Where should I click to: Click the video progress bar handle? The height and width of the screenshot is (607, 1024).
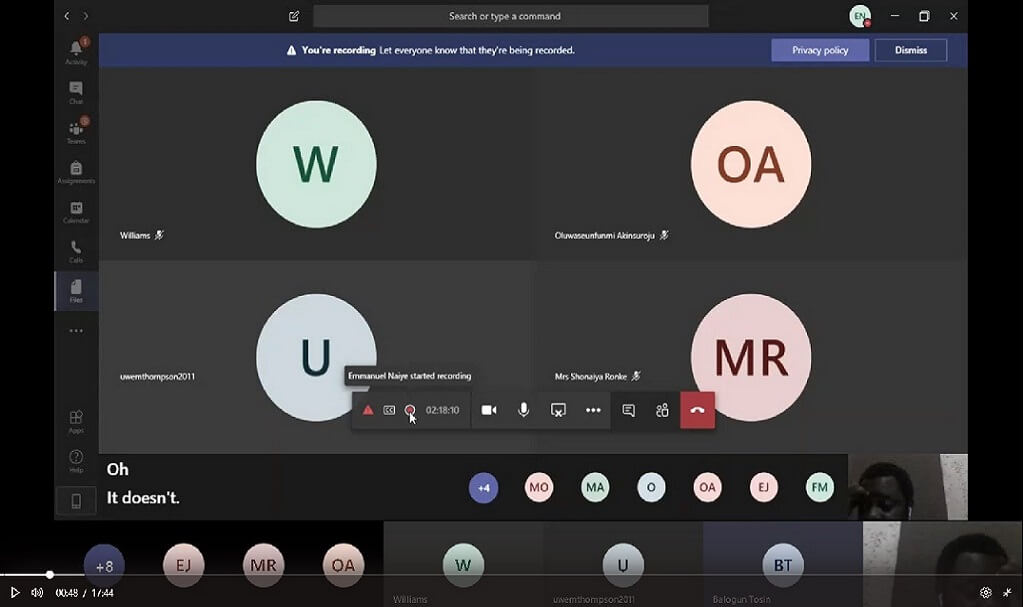[49, 574]
